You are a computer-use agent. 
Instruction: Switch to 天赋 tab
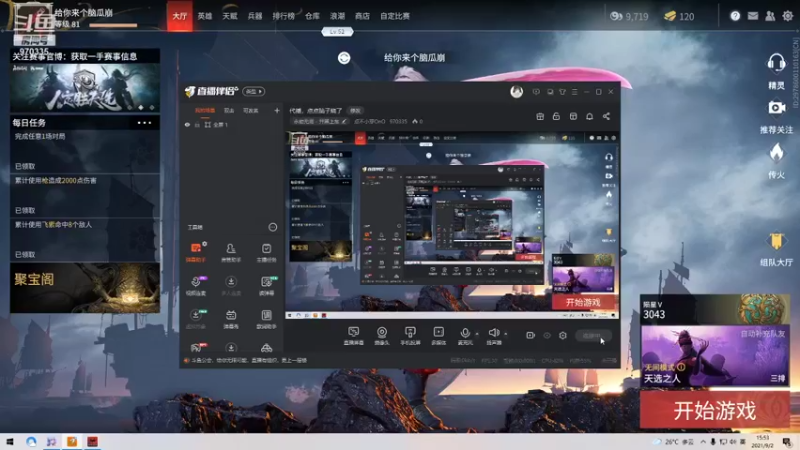[x=230, y=16]
